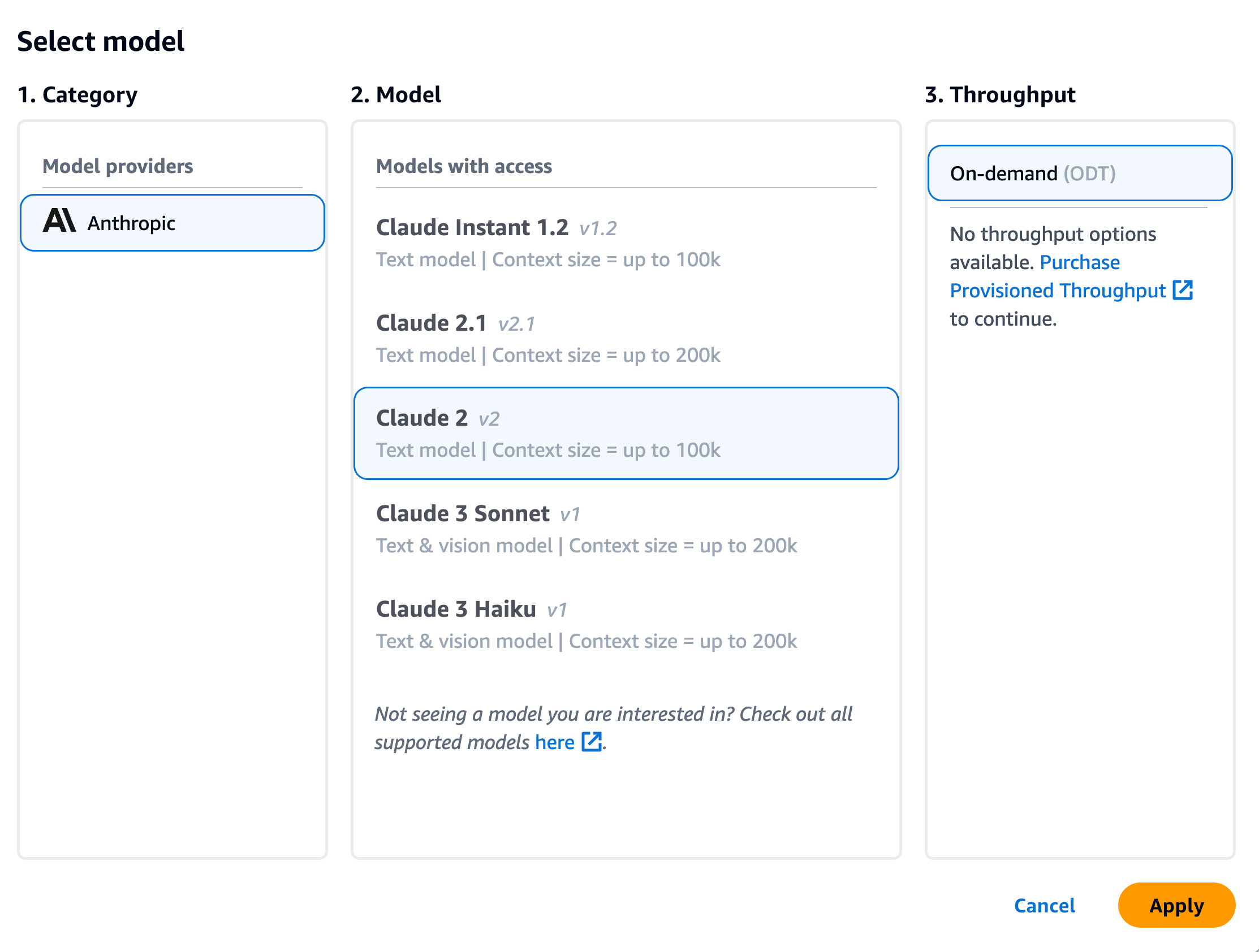Click Claude 3 Sonnet's vision model description
This screenshot has height=952, width=1259.
pos(587,546)
